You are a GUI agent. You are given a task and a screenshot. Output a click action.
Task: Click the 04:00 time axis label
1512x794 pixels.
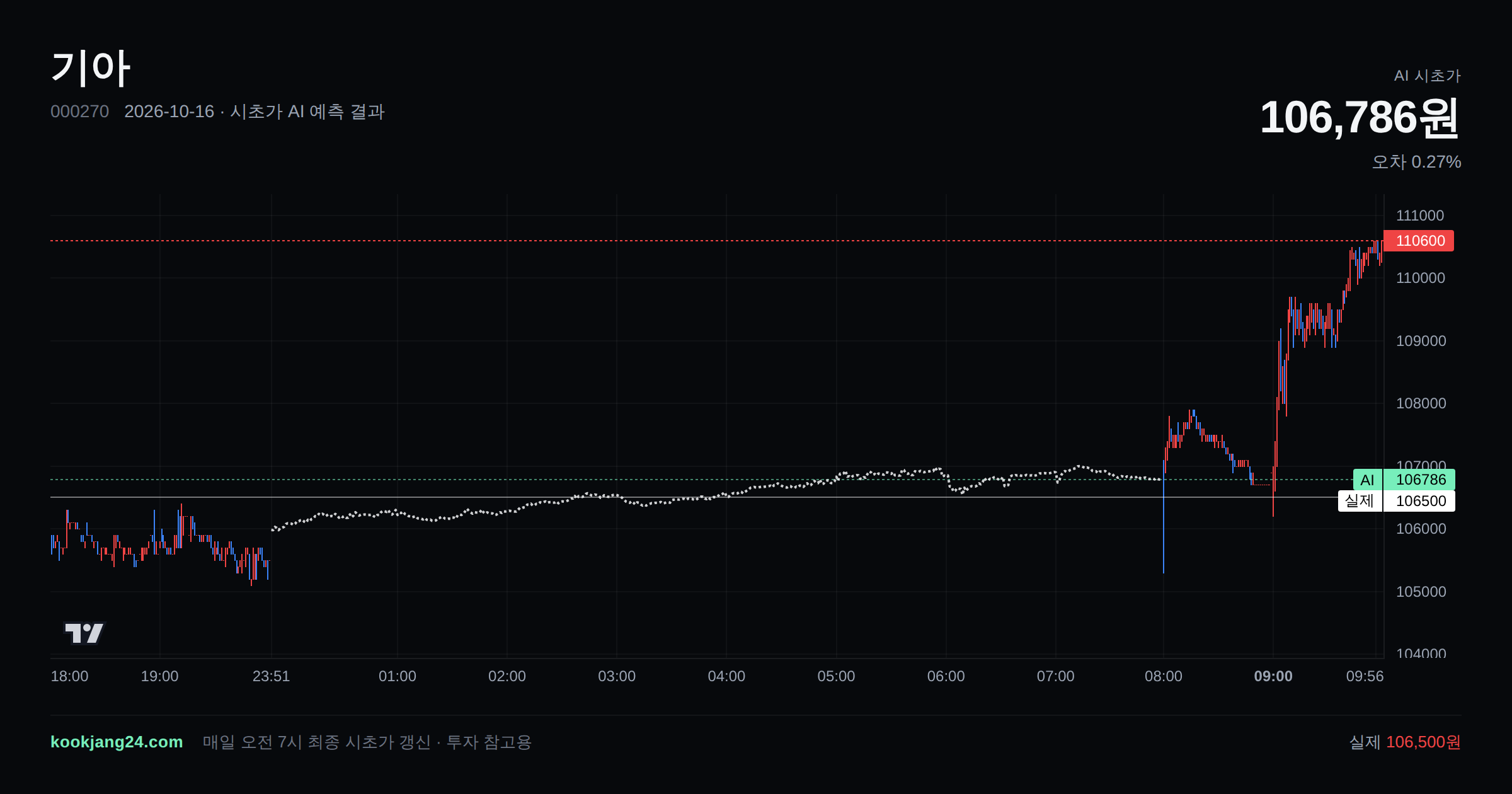pos(726,676)
